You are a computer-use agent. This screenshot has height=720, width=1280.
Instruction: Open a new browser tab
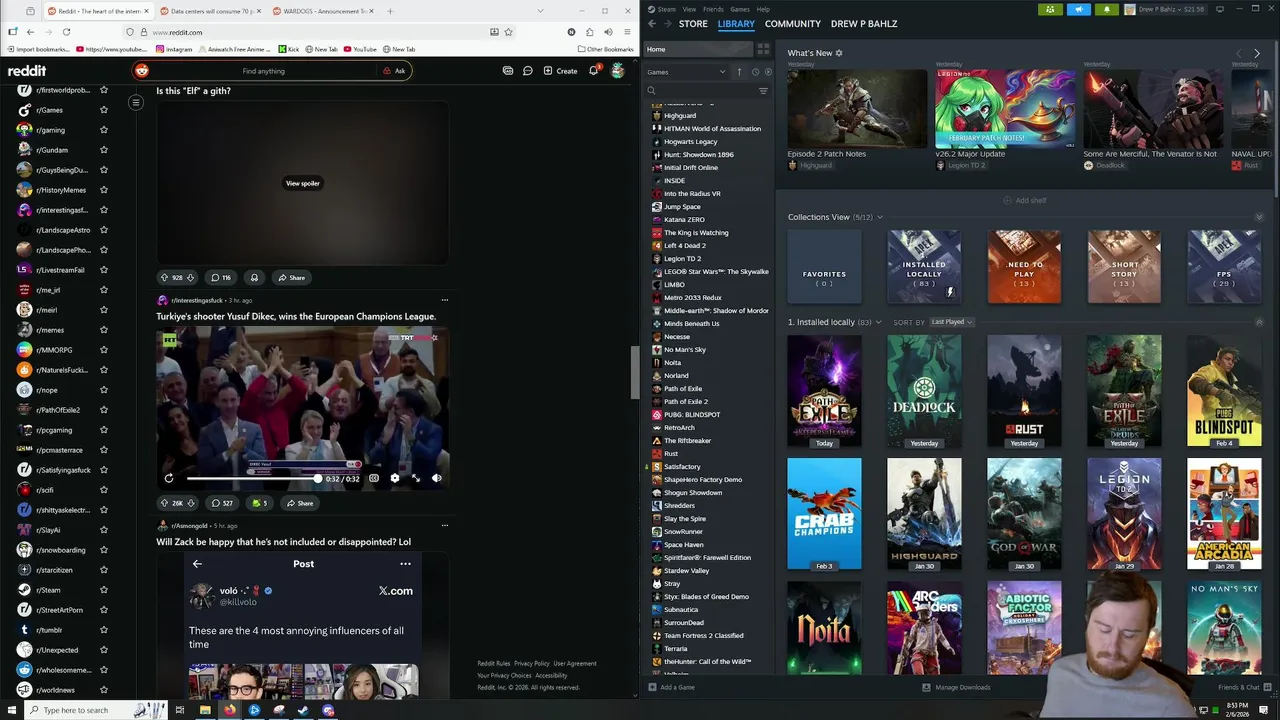click(390, 11)
